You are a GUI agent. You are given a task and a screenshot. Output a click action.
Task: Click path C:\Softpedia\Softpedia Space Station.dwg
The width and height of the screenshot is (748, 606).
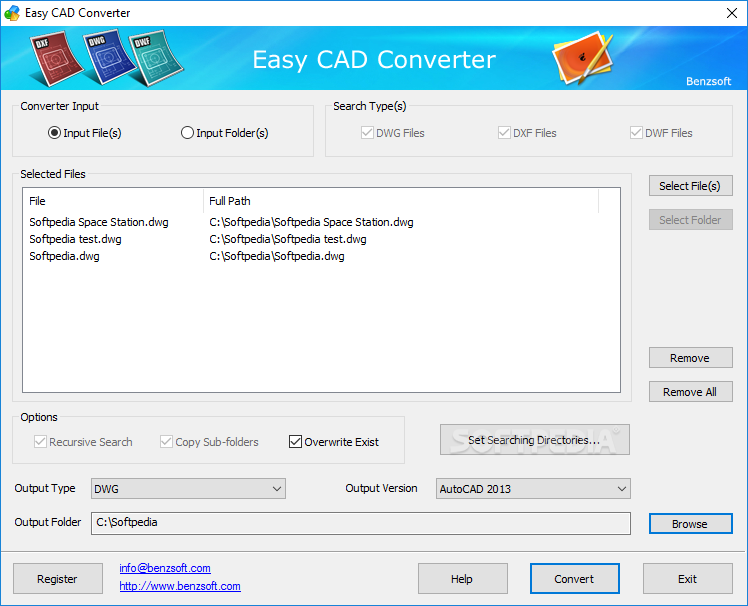pos(312,222)
